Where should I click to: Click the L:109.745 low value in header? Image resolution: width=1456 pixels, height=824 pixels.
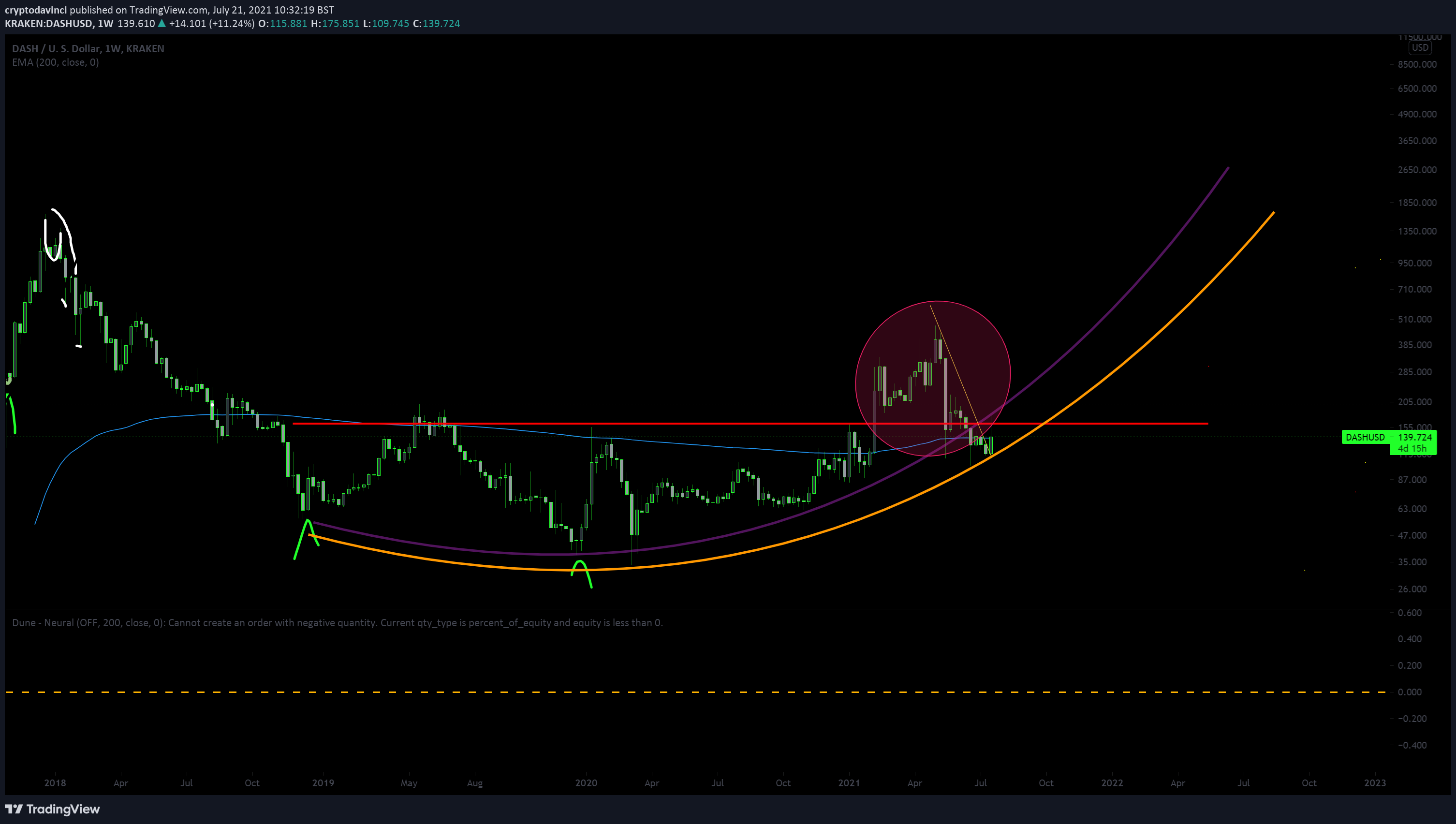click(386, 23)
